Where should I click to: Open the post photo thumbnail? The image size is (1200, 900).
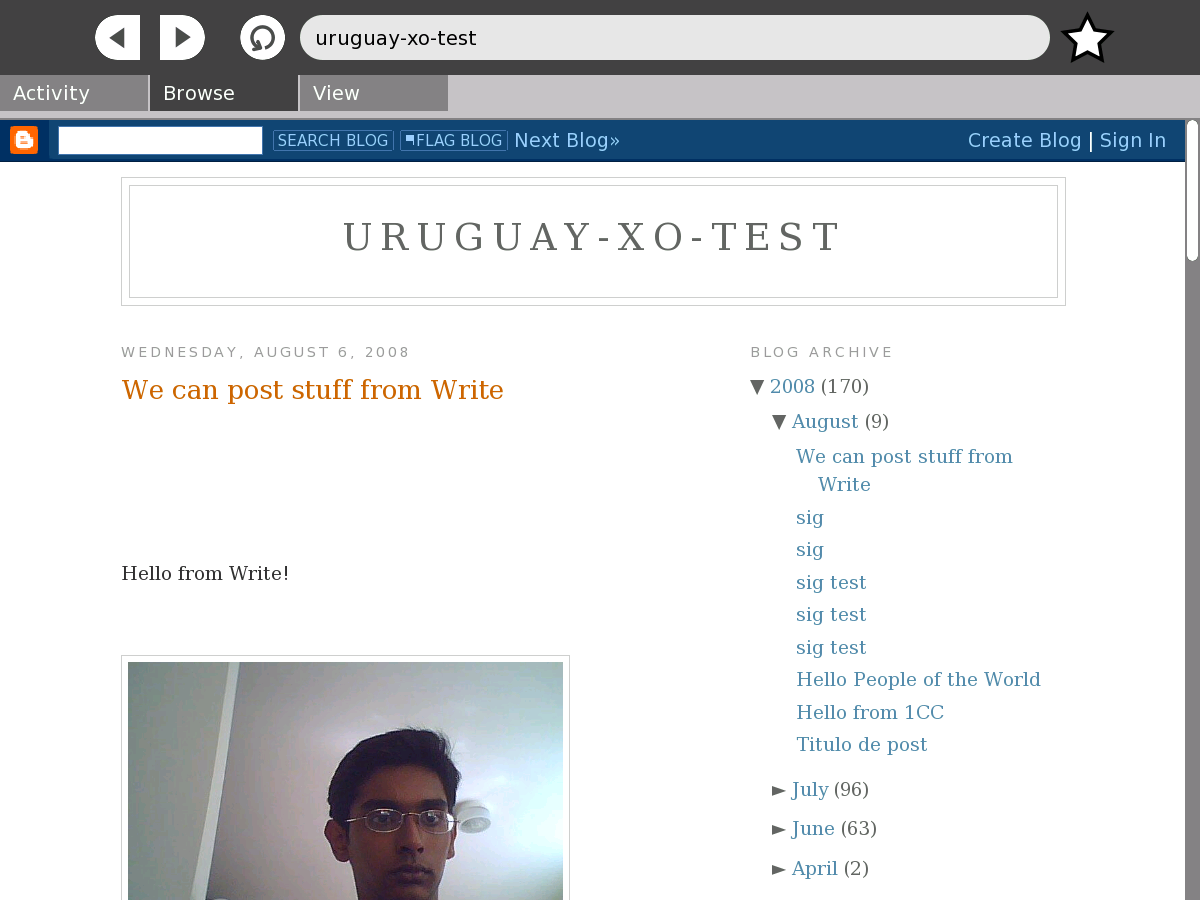coord(345,780)
